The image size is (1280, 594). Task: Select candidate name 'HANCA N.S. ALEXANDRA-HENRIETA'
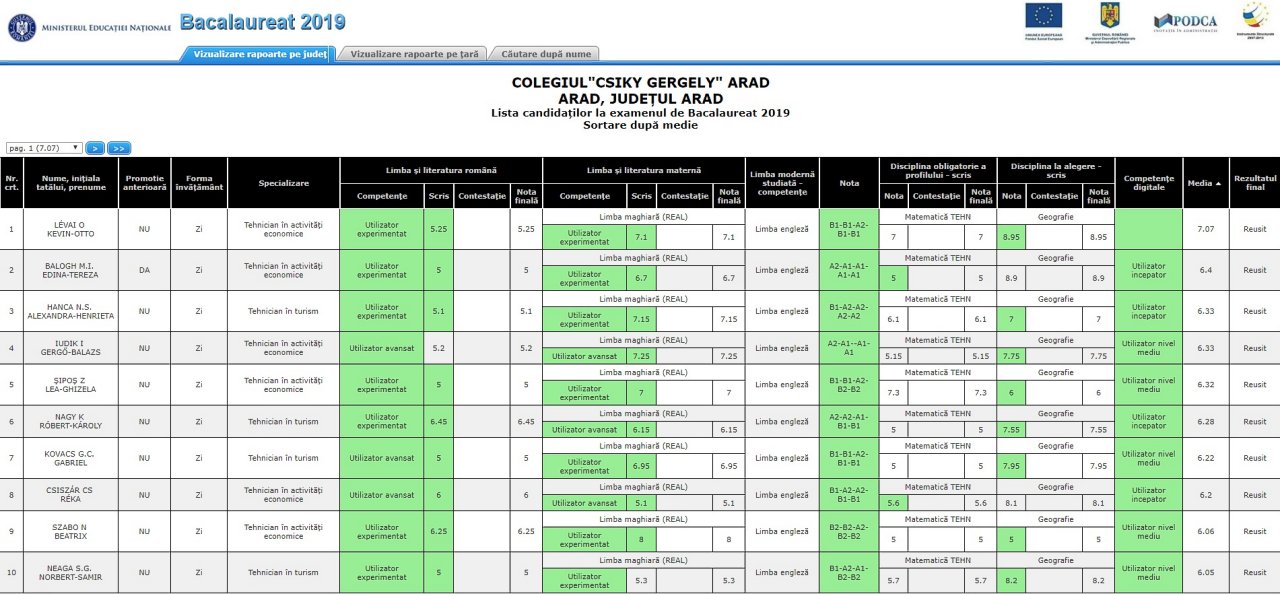(x=70, y=311)
